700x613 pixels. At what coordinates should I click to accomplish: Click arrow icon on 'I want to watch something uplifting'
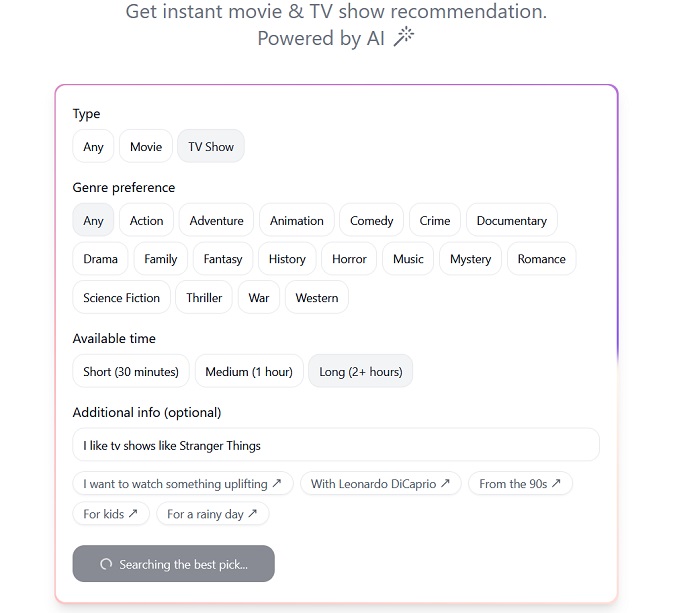pyautogui.click(x=277, y=483)
